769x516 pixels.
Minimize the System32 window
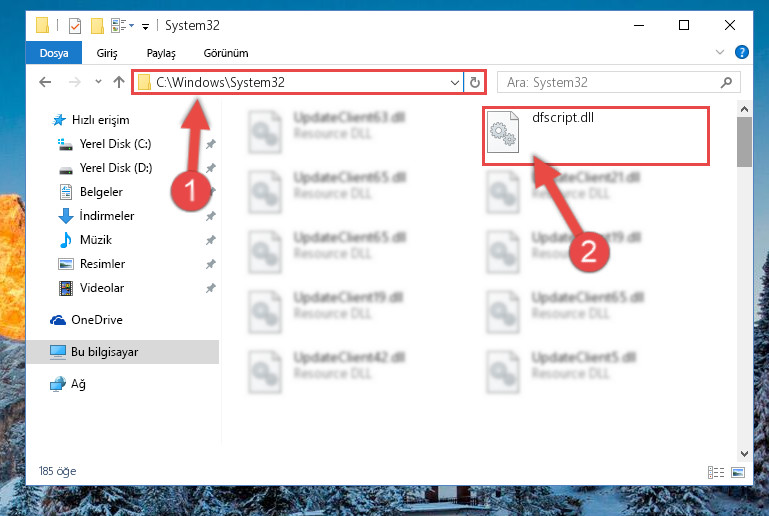tap(639, 25)
